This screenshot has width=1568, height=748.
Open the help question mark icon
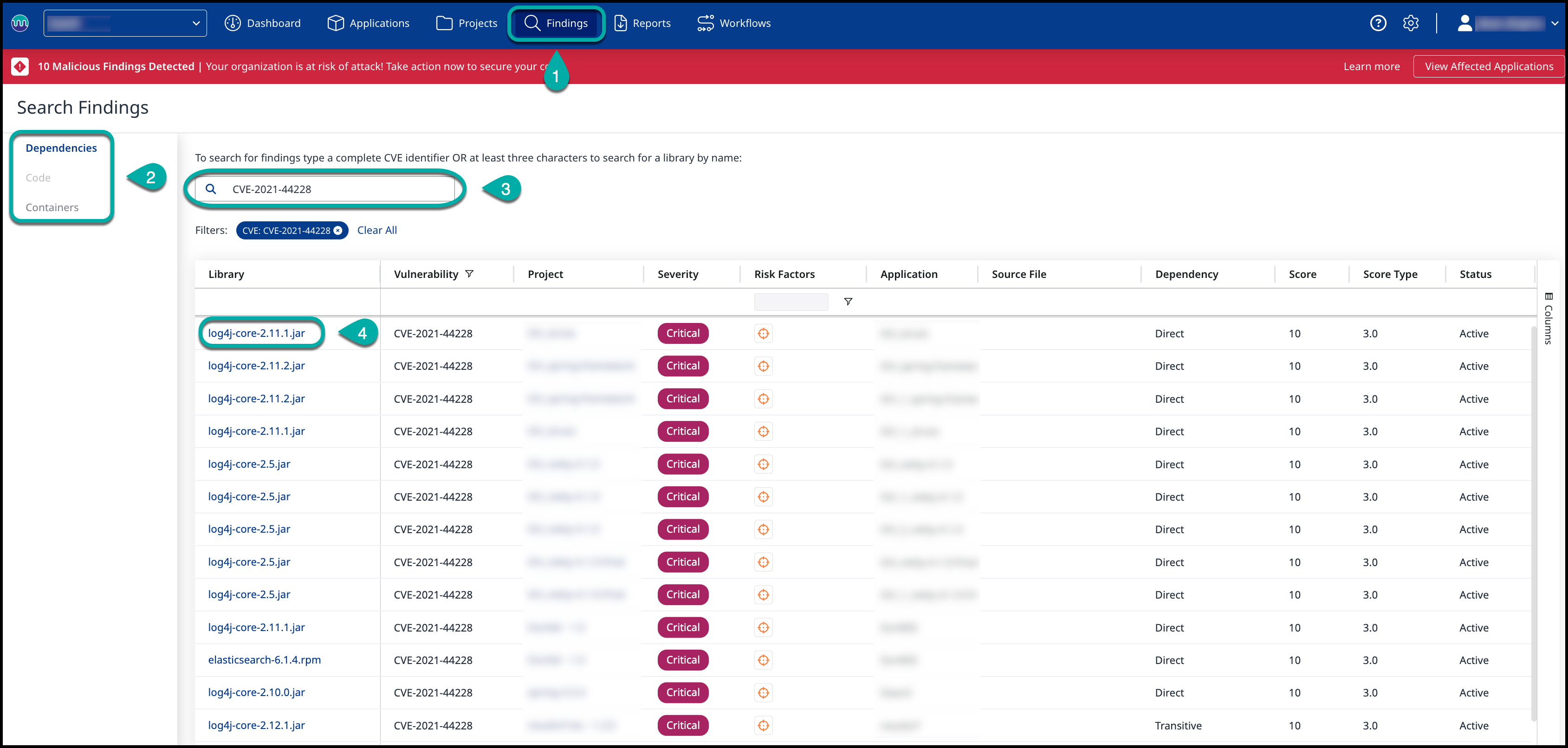pyautogui.click(x=1378, y=23)
